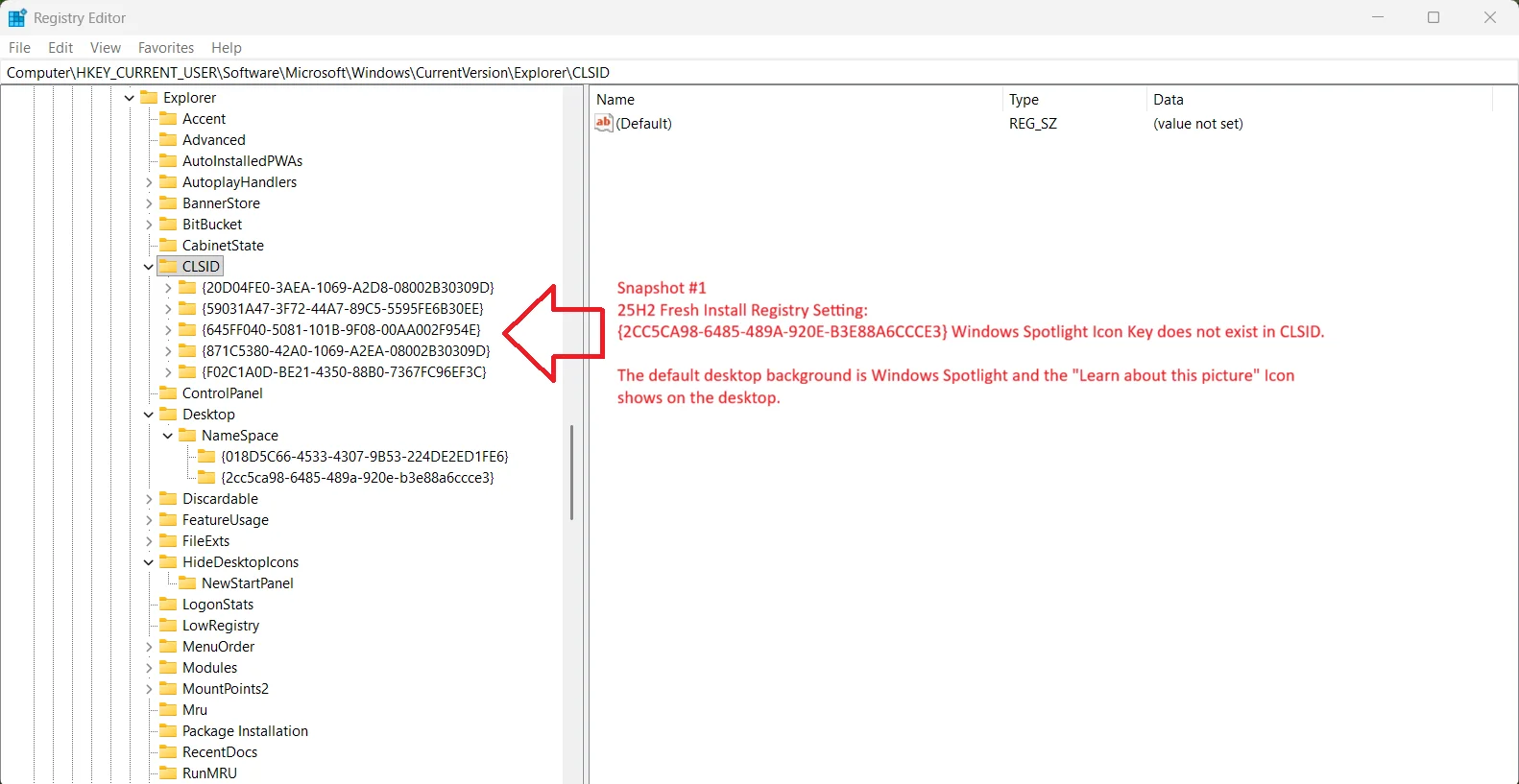This screenshot has width=1519, height=784.
Task: Expand the MountPoints2 key
Action: 149,689
